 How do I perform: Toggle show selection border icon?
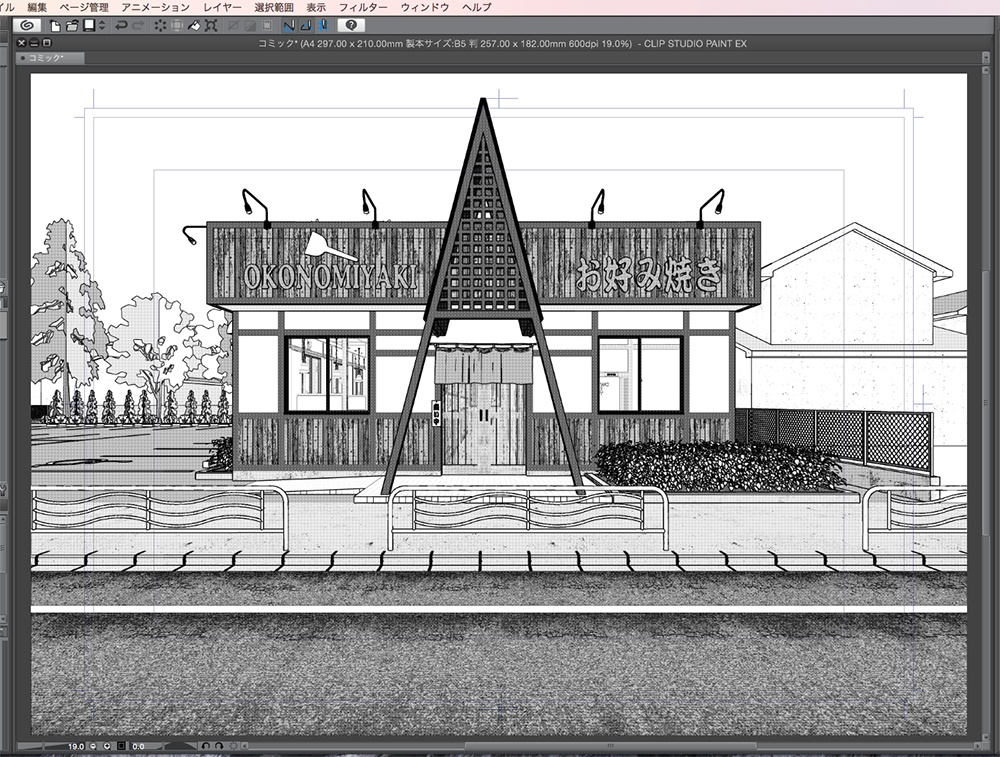click(x=267, y=26)
